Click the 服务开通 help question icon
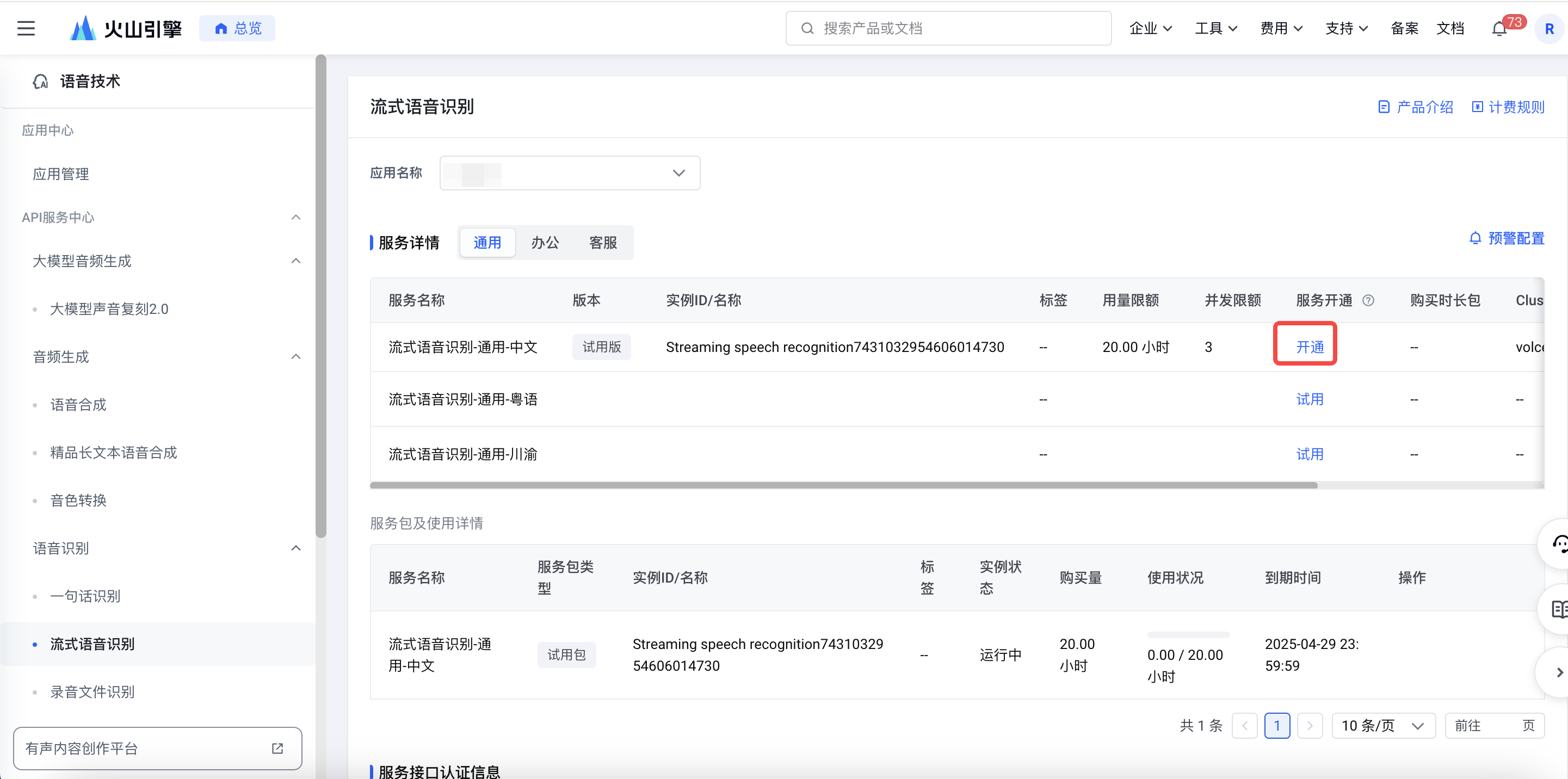1568x779 pixels. 1368,300
